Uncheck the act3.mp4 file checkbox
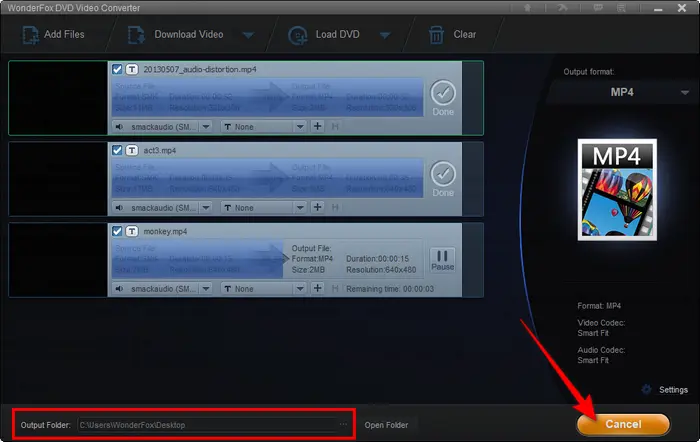Screen dimensions: 700x442 coord(117,150)
